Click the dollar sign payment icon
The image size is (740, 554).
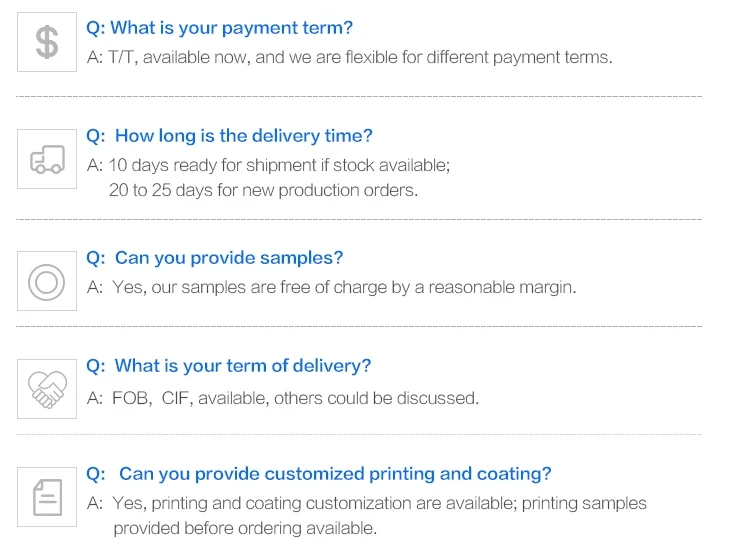47,43
